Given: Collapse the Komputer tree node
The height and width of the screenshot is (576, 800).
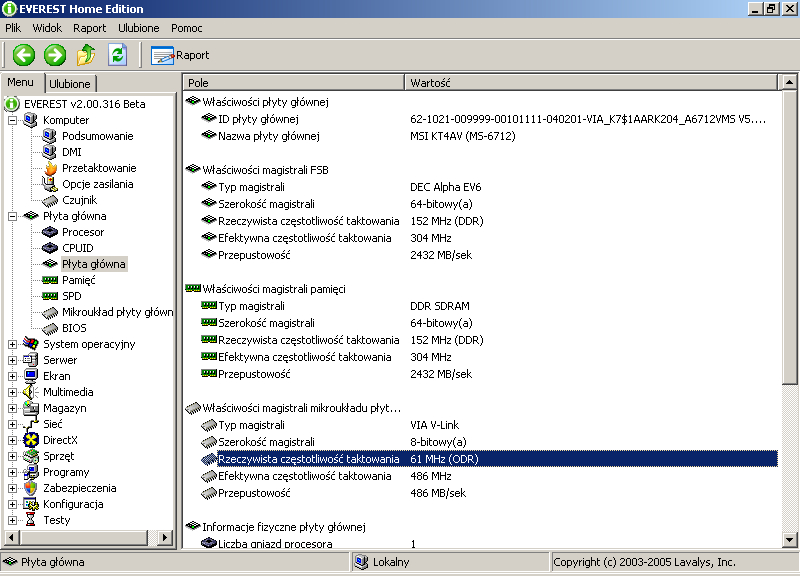Looking at the screenshot, I should (x=12, y=120).
